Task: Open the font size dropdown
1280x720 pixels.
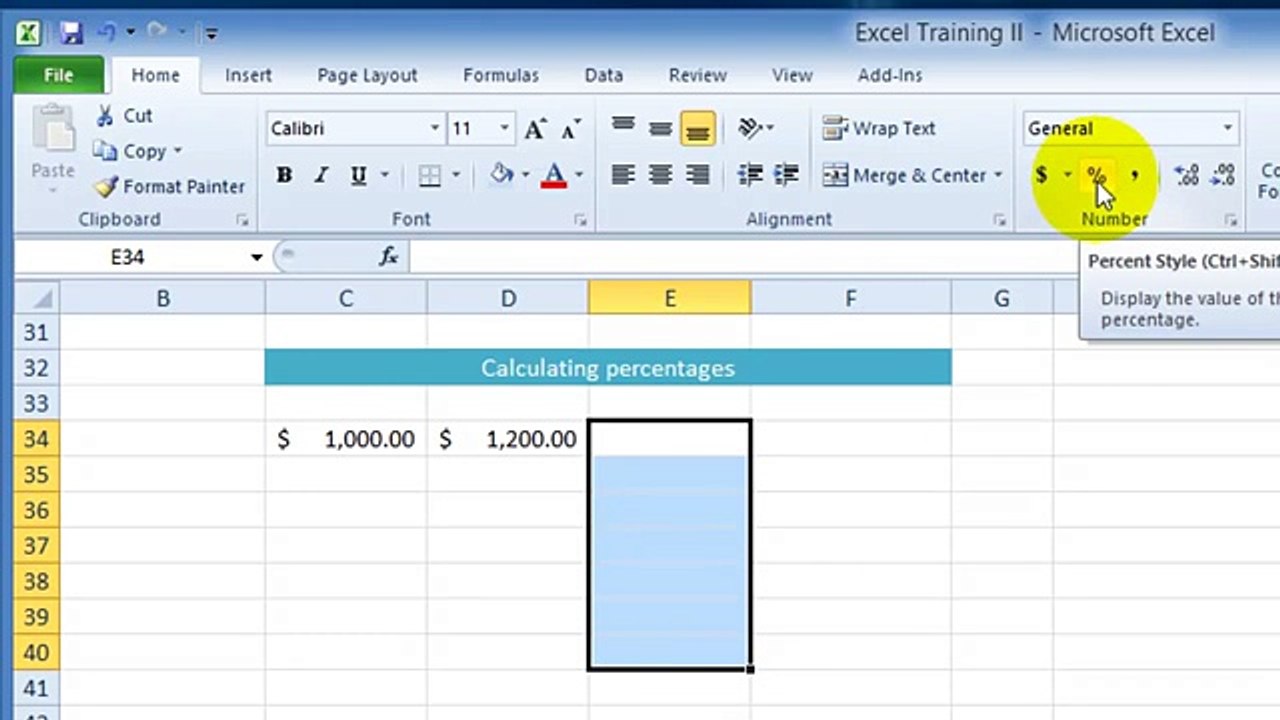Action: [x=504, y=128]
